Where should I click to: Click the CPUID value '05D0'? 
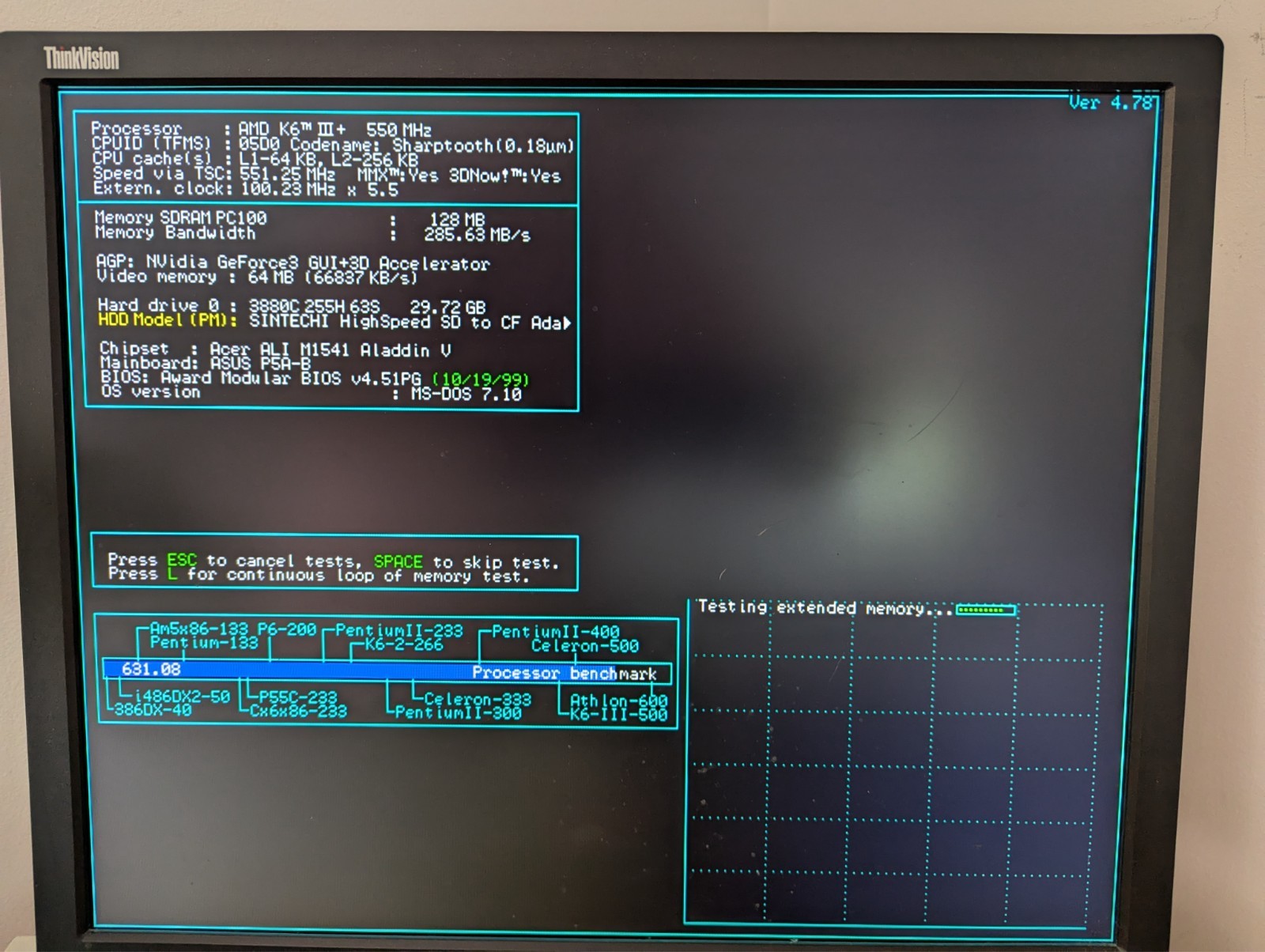point(259,144)
